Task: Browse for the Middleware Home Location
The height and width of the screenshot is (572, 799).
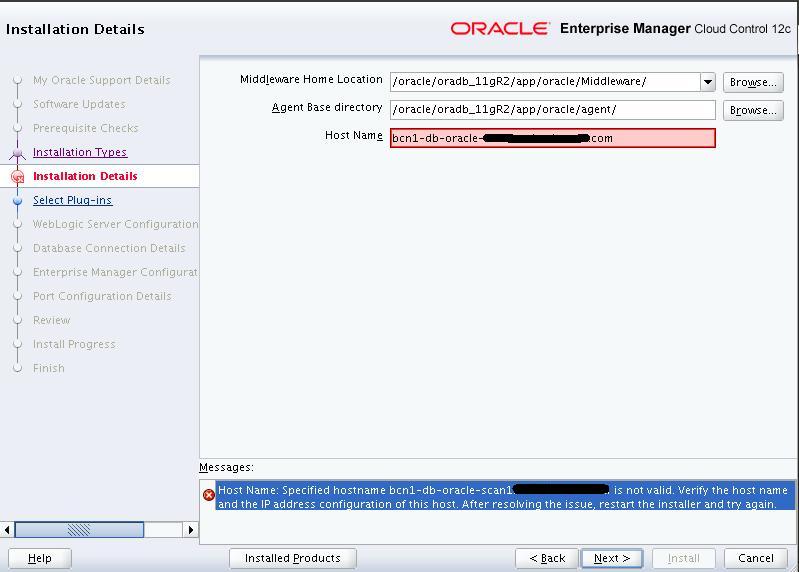Action: (x=753, y=82)
